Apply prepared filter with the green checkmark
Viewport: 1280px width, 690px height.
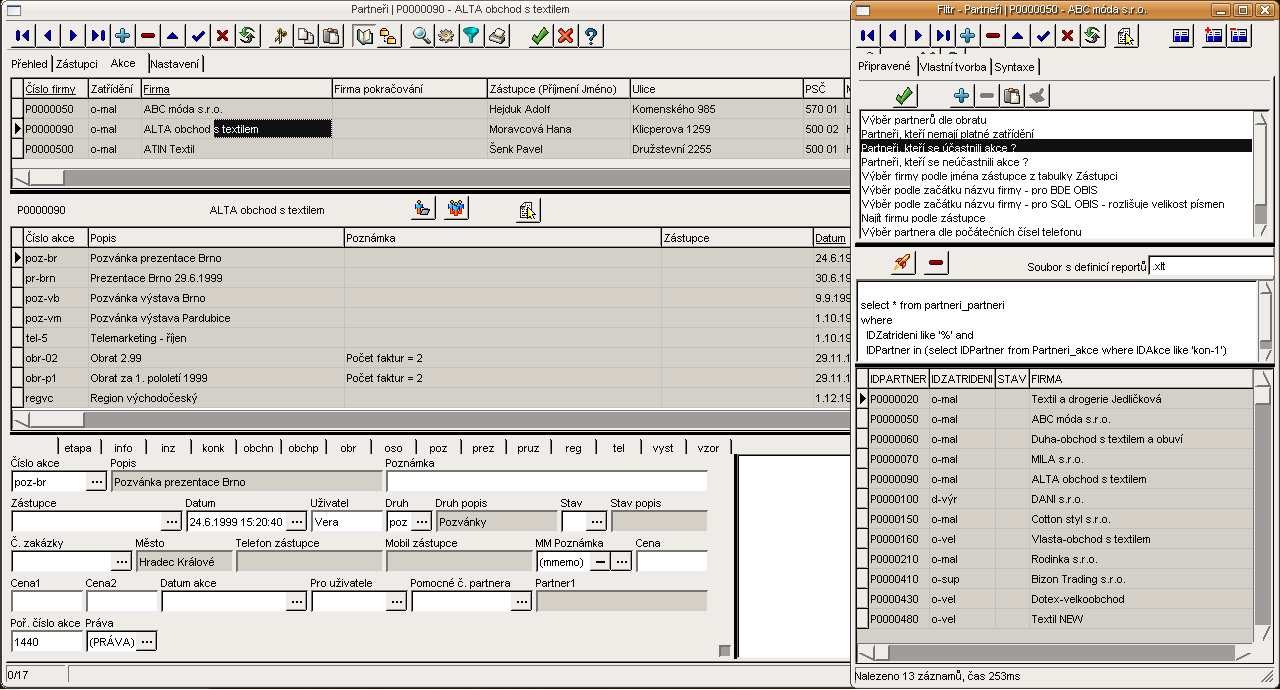(905, 96)
